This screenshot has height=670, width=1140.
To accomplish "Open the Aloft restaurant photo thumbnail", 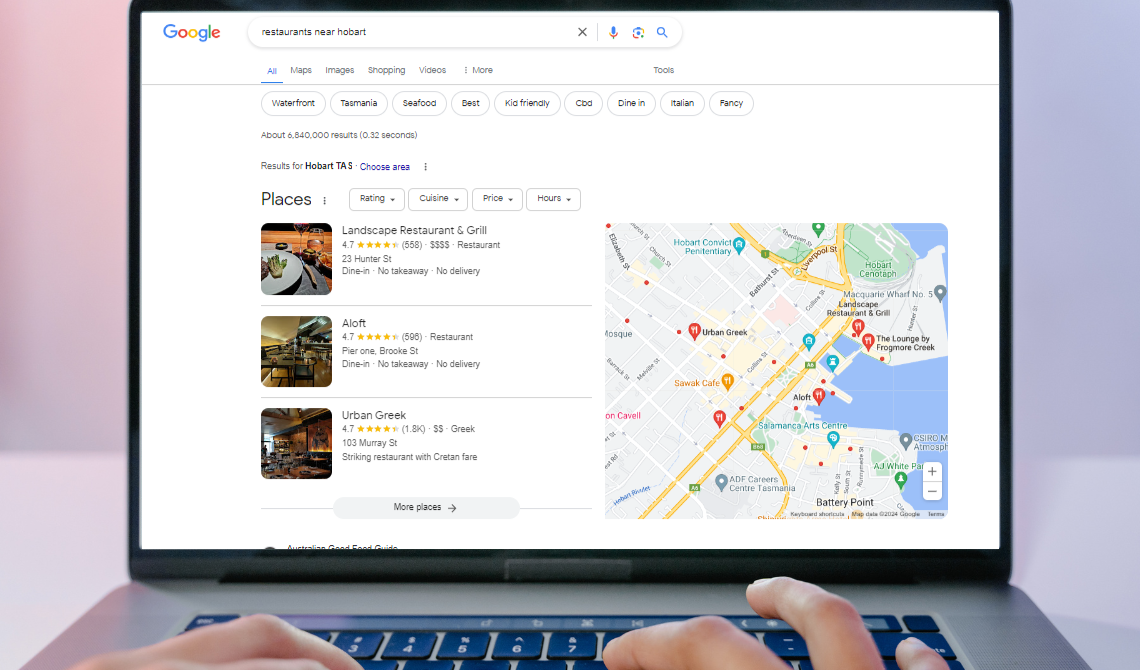I will [297, 352].
